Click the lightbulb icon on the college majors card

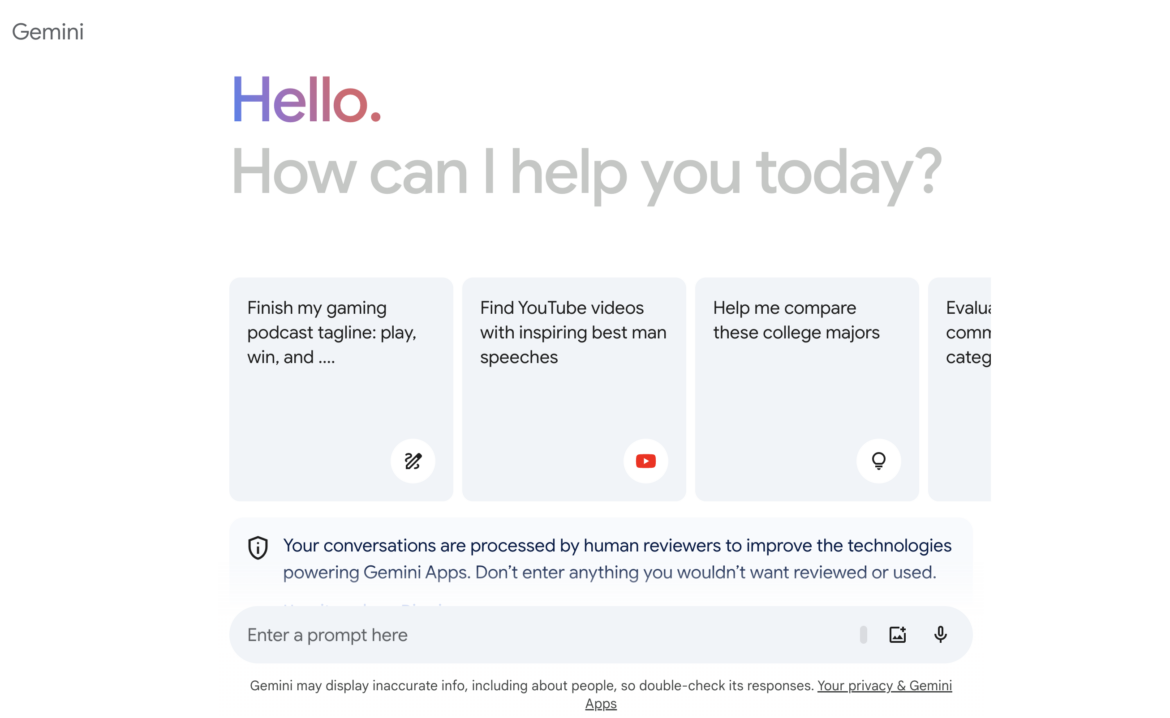pos(878,461)
